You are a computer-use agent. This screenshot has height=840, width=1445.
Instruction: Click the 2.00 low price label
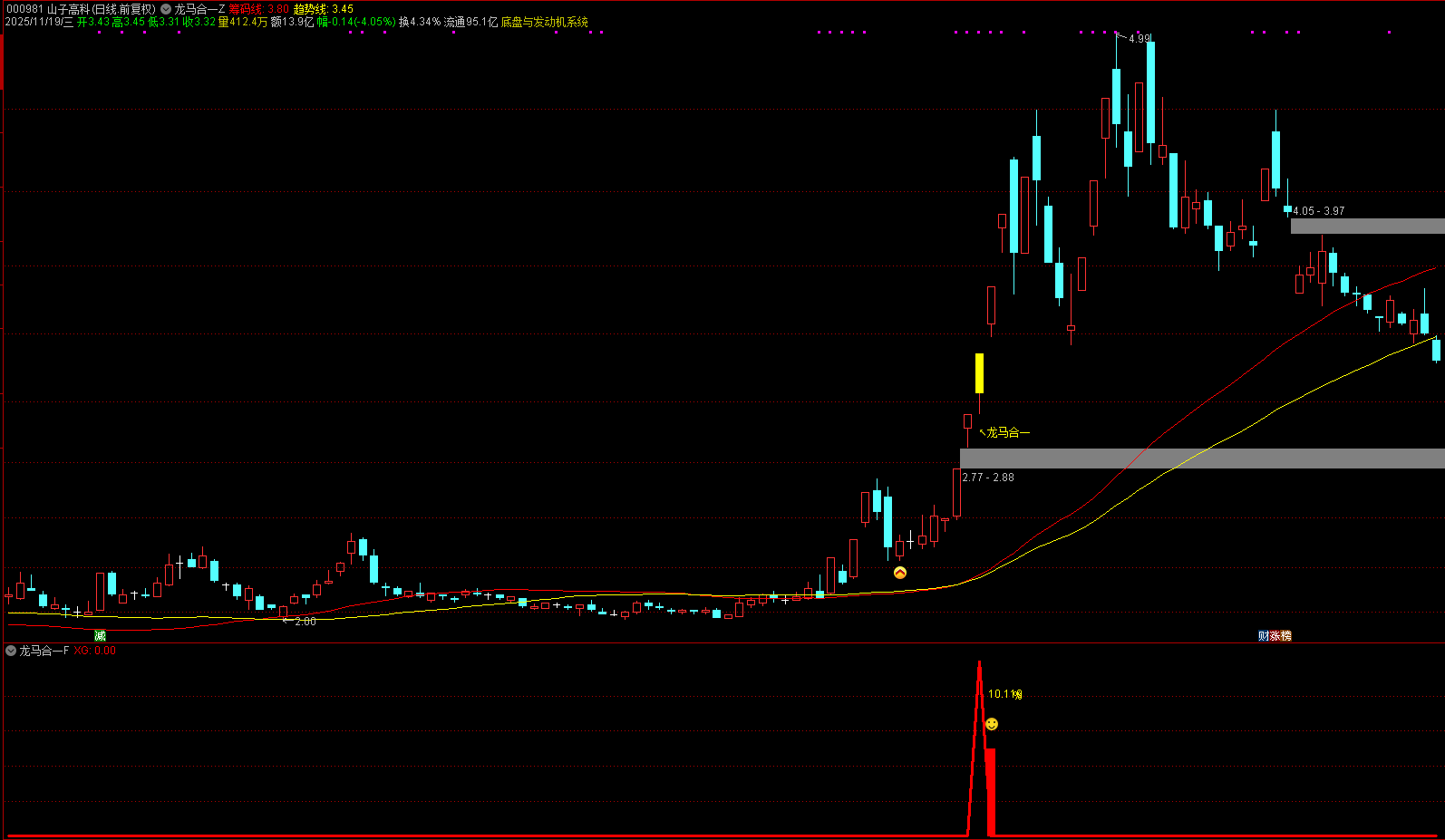click(305, 622)
